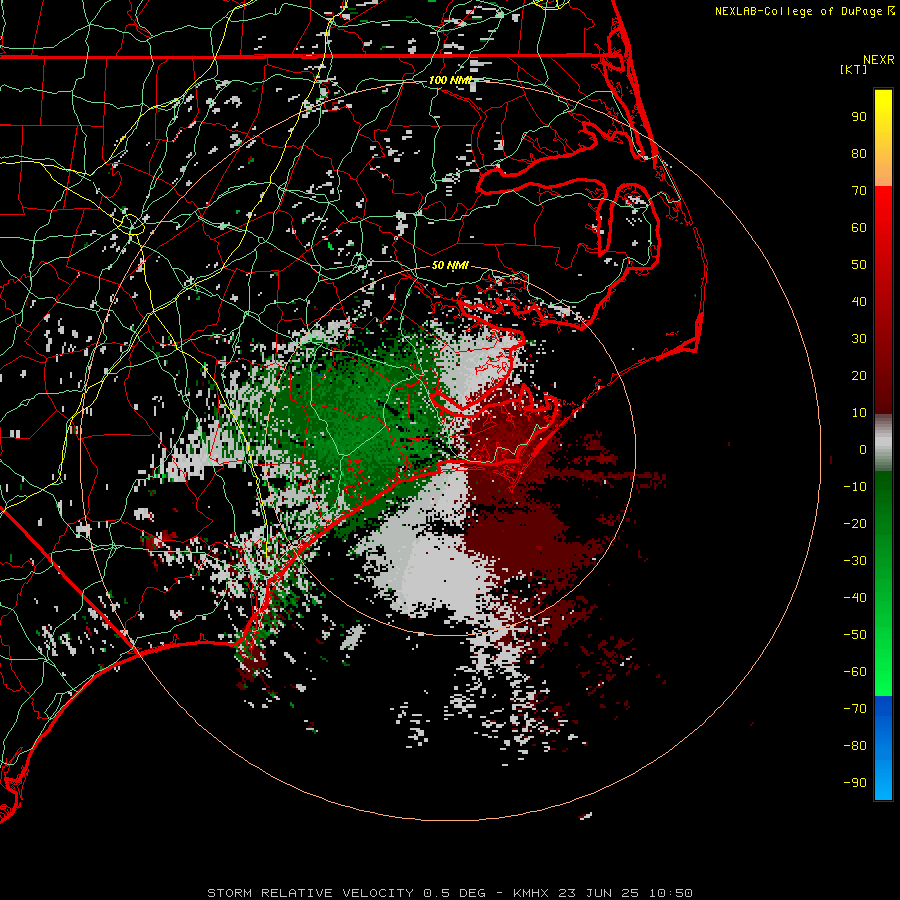The height and width of the screenshot is (900, 900).
Task: Click the 10 value on the velocity scale
Action: 859,413
